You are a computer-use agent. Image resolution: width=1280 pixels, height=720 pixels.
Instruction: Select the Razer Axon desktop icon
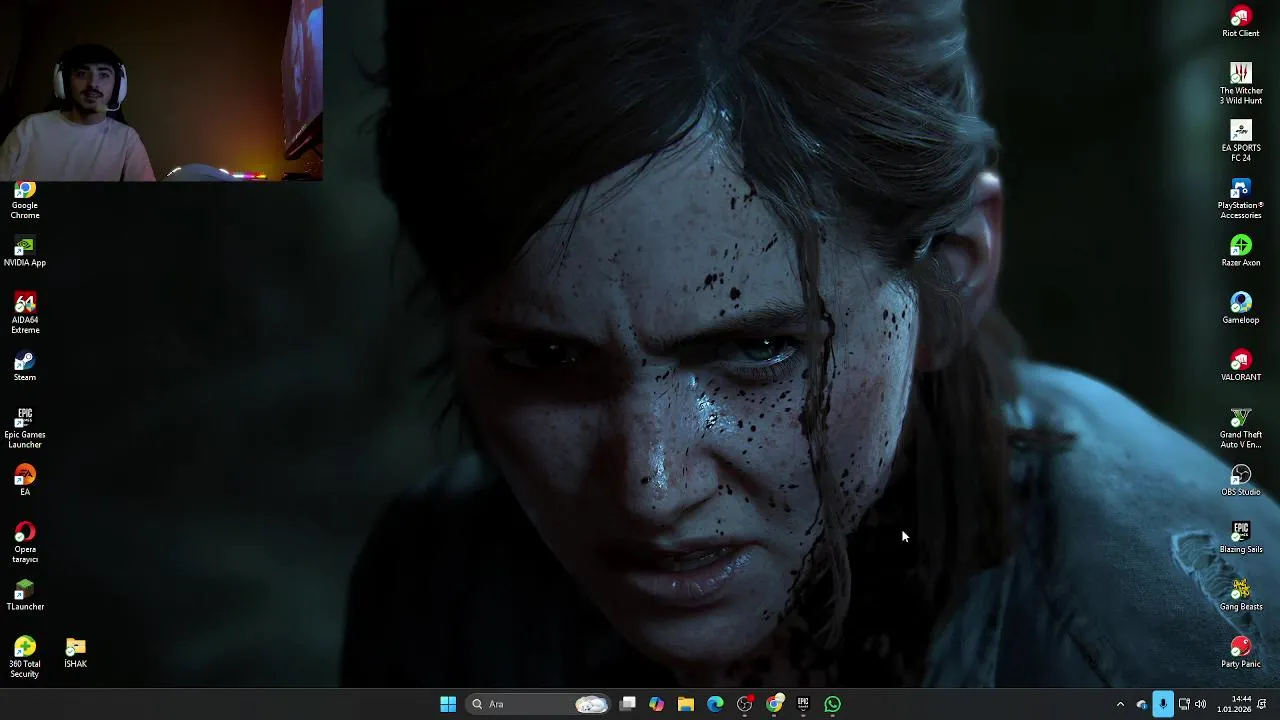(x=1241, y=251)
